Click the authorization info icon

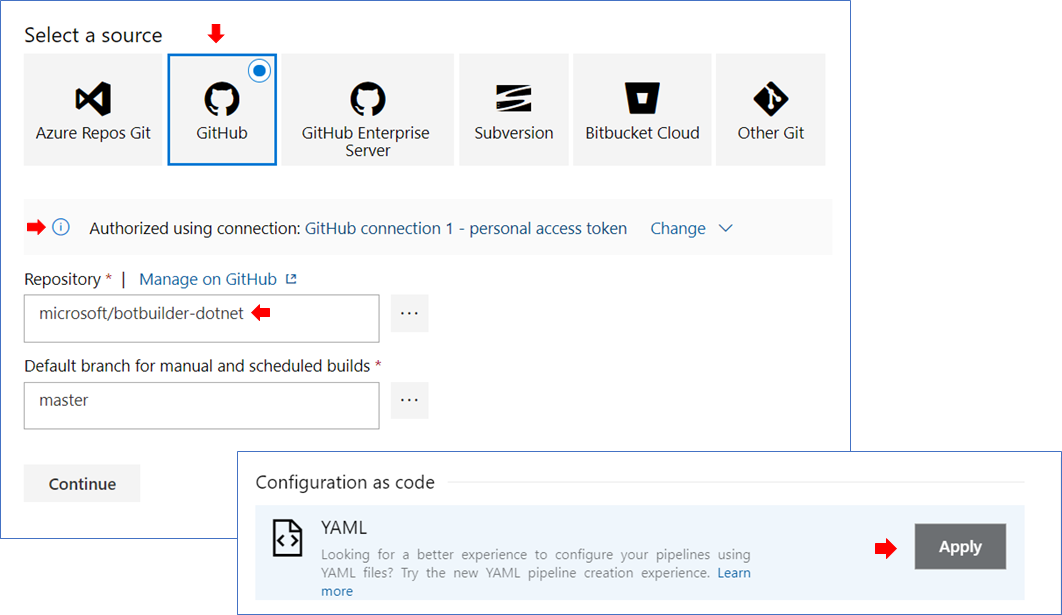pyautogui.click(x=61, y=228)
